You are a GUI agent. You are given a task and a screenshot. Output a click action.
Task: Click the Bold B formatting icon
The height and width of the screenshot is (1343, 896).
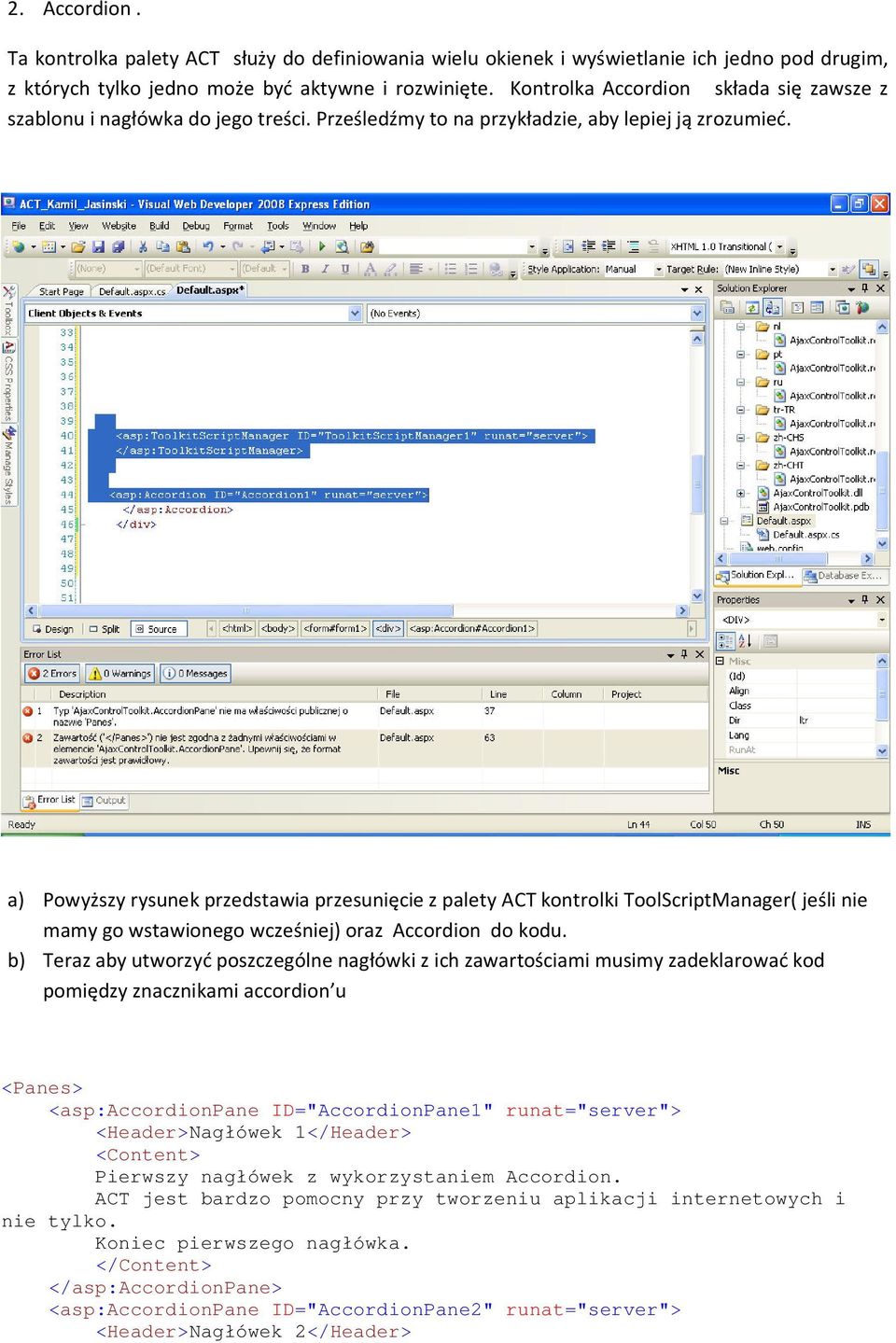click(x=305, y=269)
